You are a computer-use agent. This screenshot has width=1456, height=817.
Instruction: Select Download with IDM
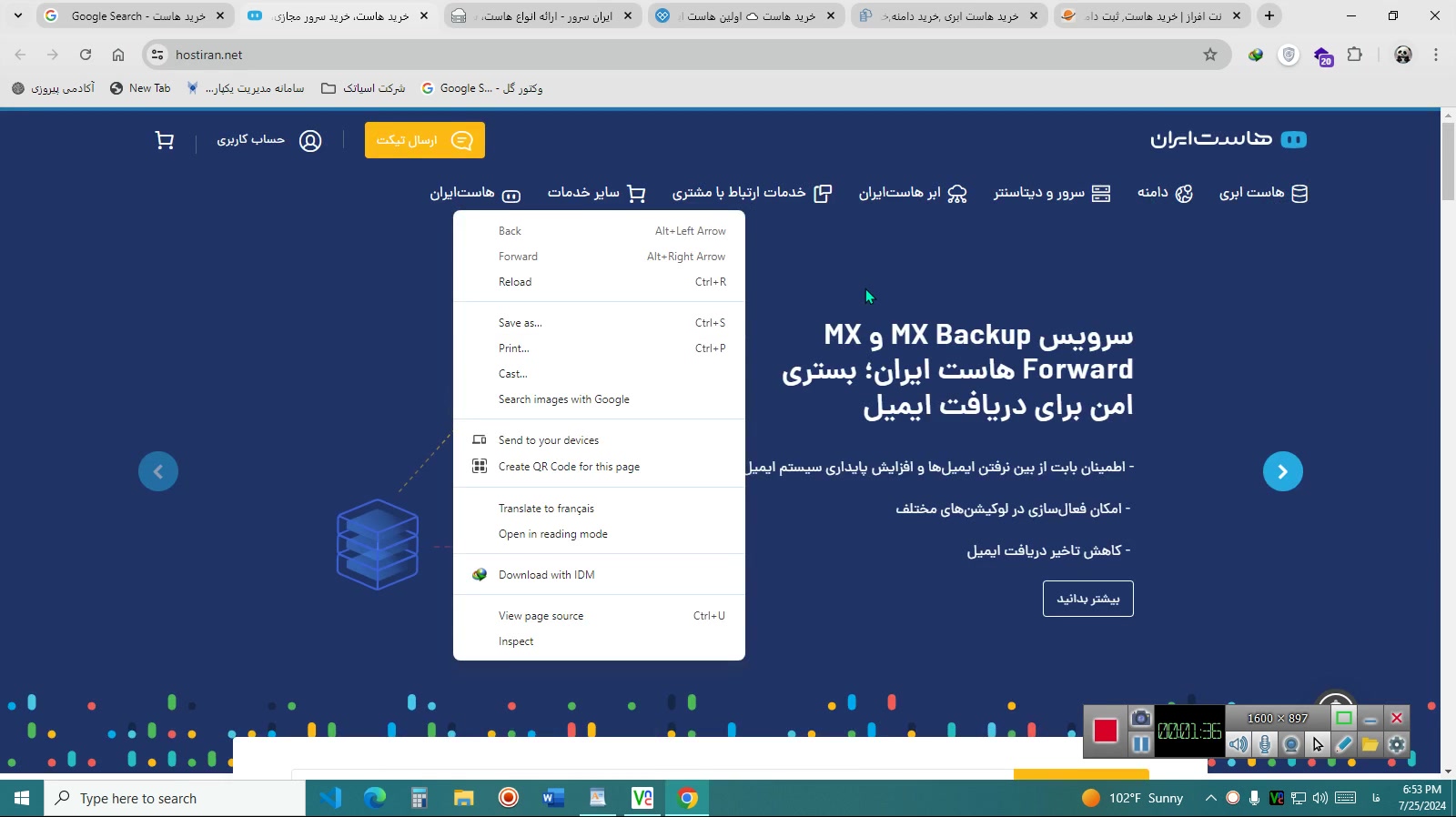(x=599, y=575)
